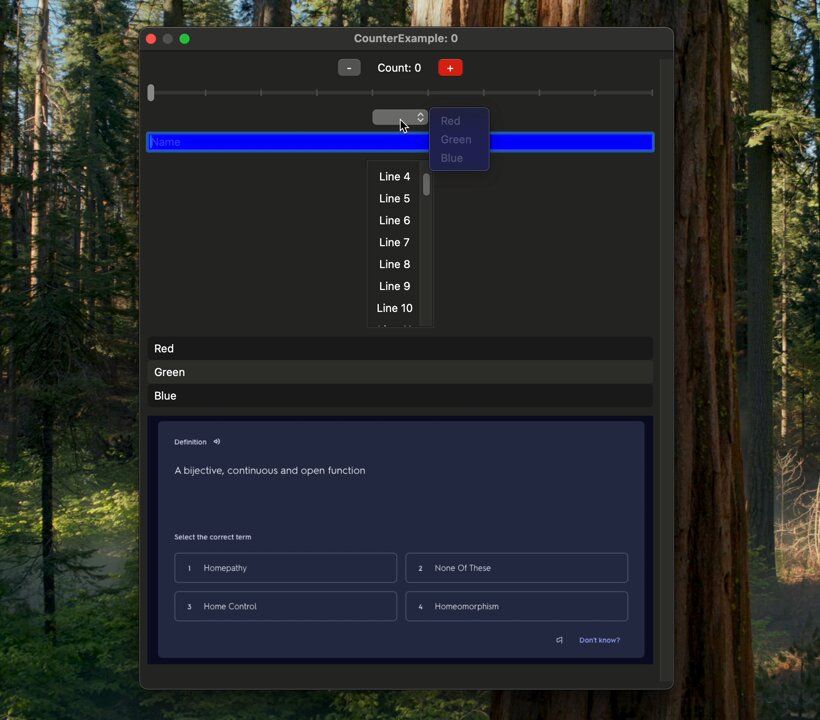
Task: Choose answer 2 None Of These
Action: [x=516, y=568]
